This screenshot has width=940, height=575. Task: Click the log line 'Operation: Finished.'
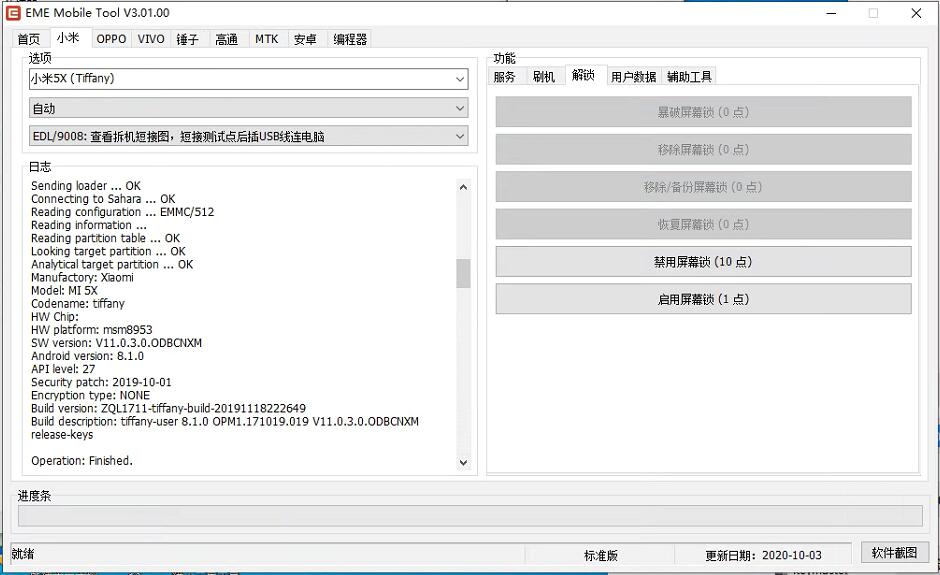(82, 461)
